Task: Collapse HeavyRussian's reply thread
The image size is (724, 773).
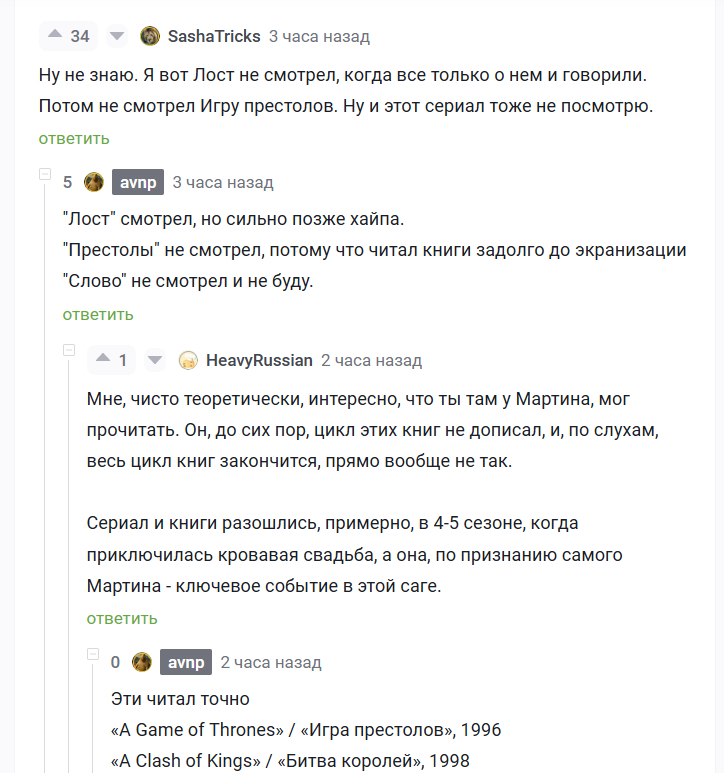Action: tap(69, 350)
